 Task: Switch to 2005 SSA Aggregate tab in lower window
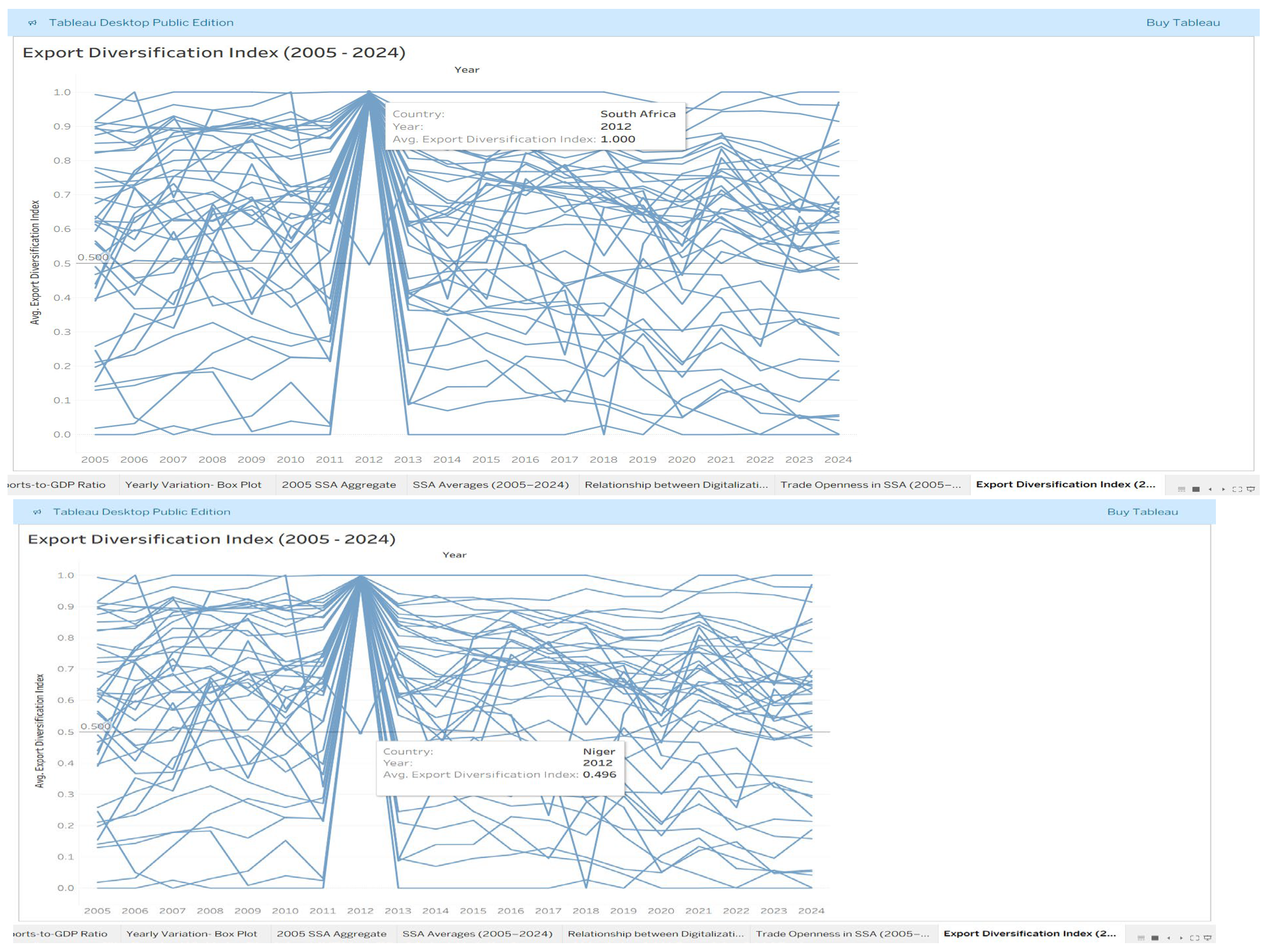[x=331, y=934]
